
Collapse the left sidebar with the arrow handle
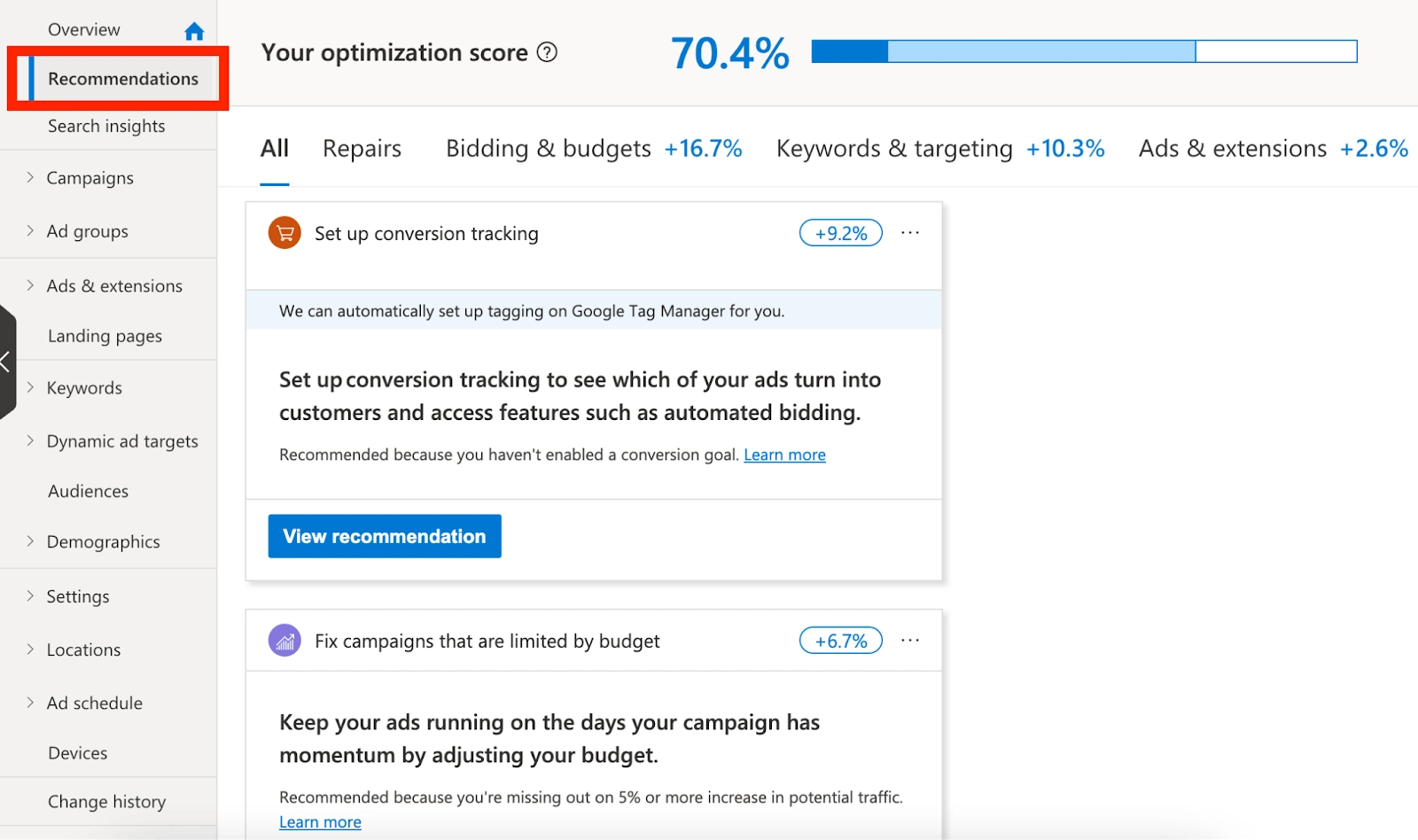pyautogui.click(x=7, y=362)
